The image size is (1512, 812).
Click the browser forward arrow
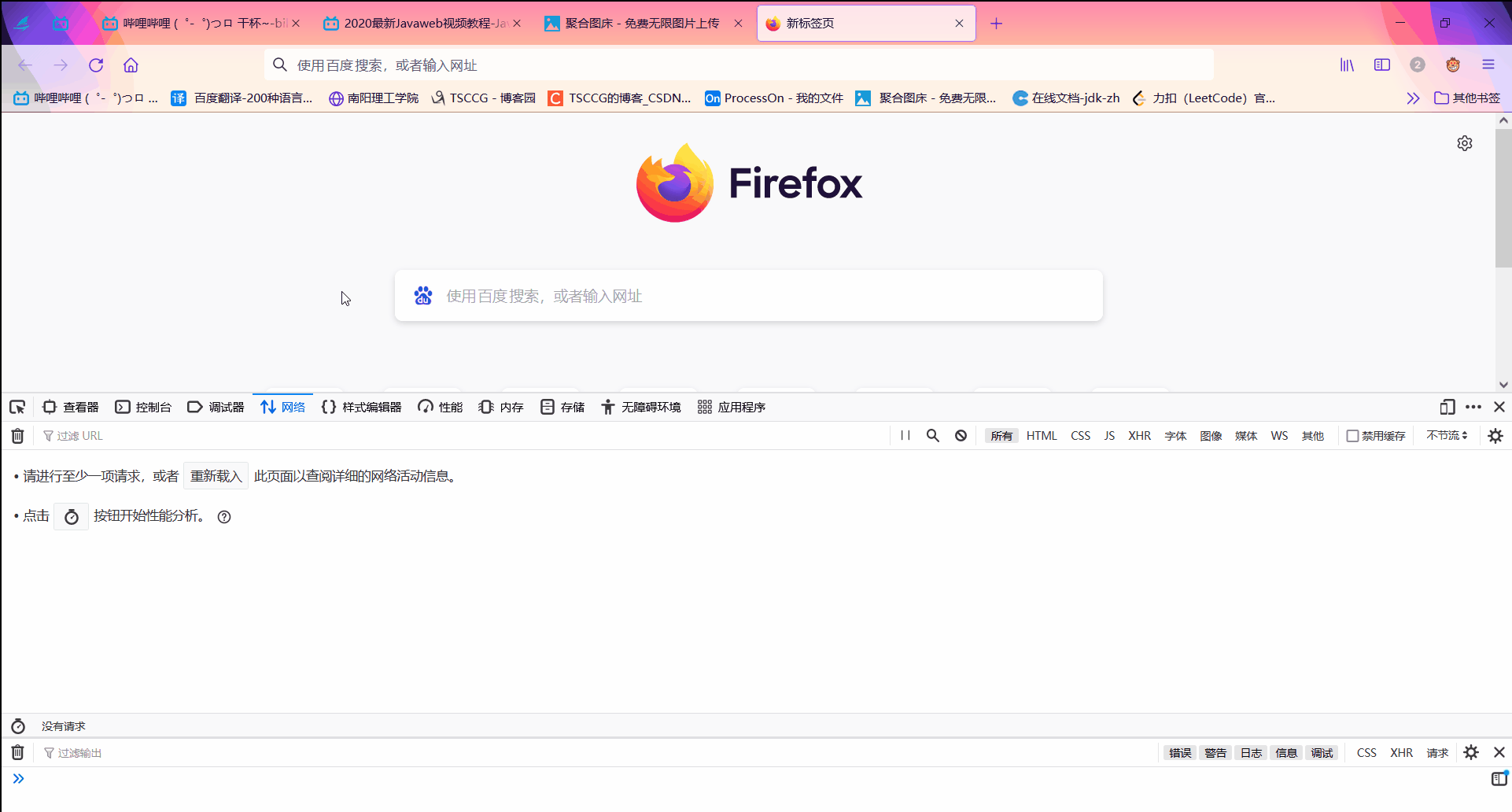click(x=61, y=65)
